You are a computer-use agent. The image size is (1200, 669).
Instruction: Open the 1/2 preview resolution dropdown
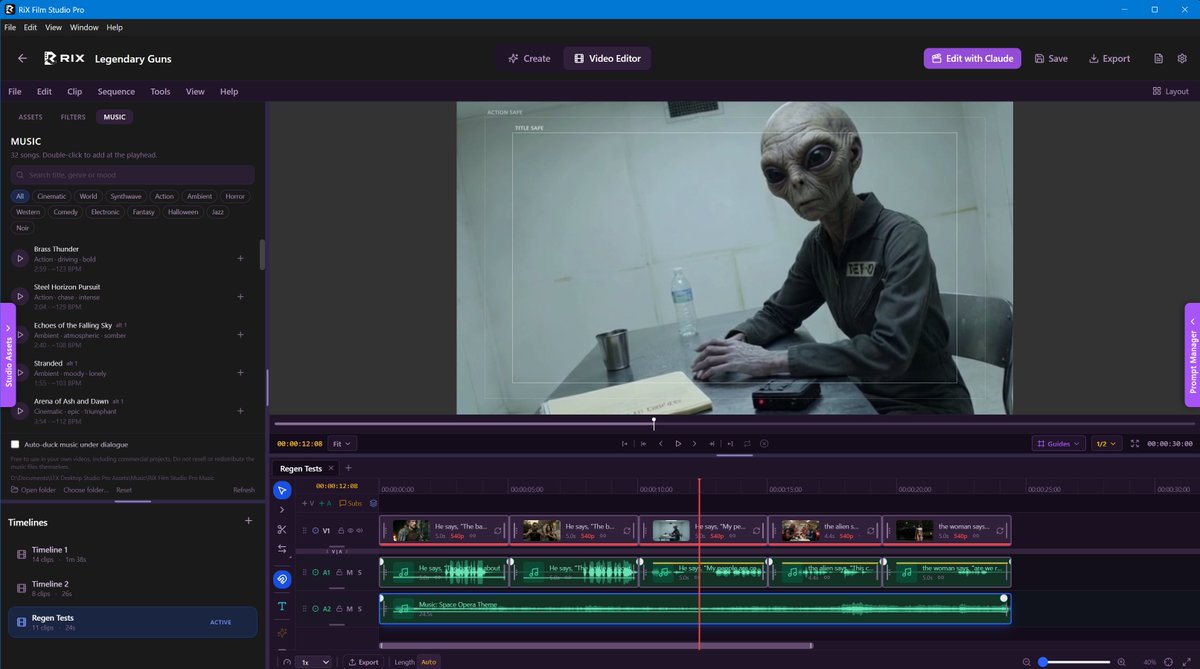click(x=1106, y=443)
